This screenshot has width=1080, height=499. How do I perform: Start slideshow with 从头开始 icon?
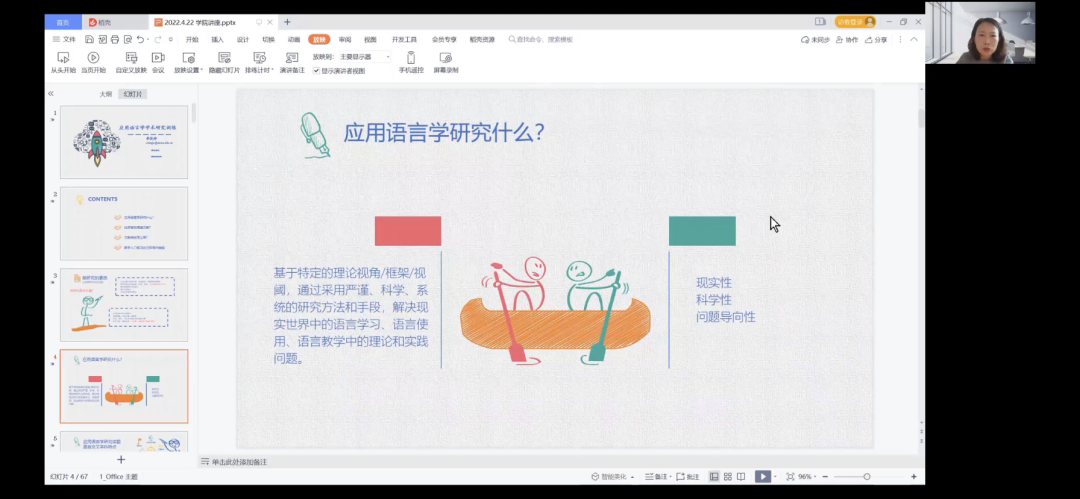coord(63,58)
